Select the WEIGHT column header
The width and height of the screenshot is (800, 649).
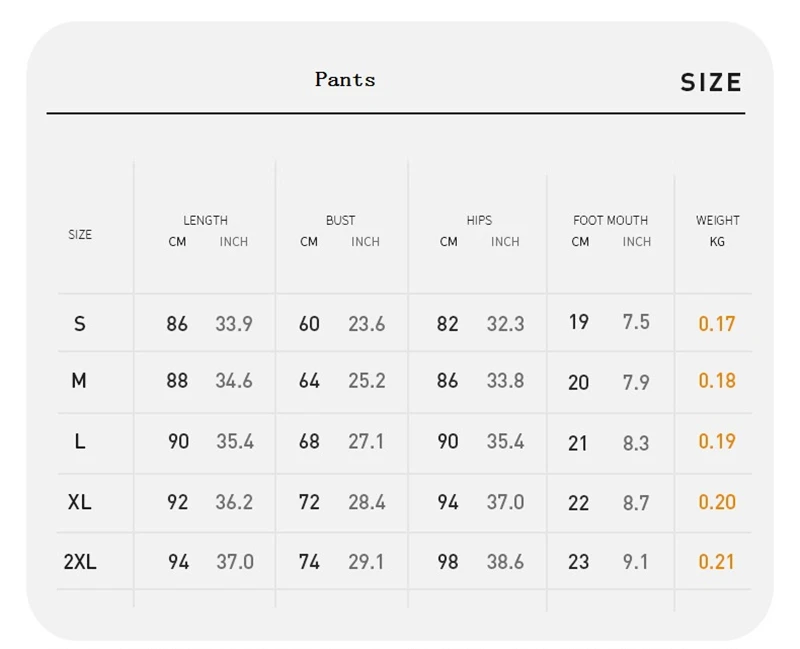(x=717, y=220)
